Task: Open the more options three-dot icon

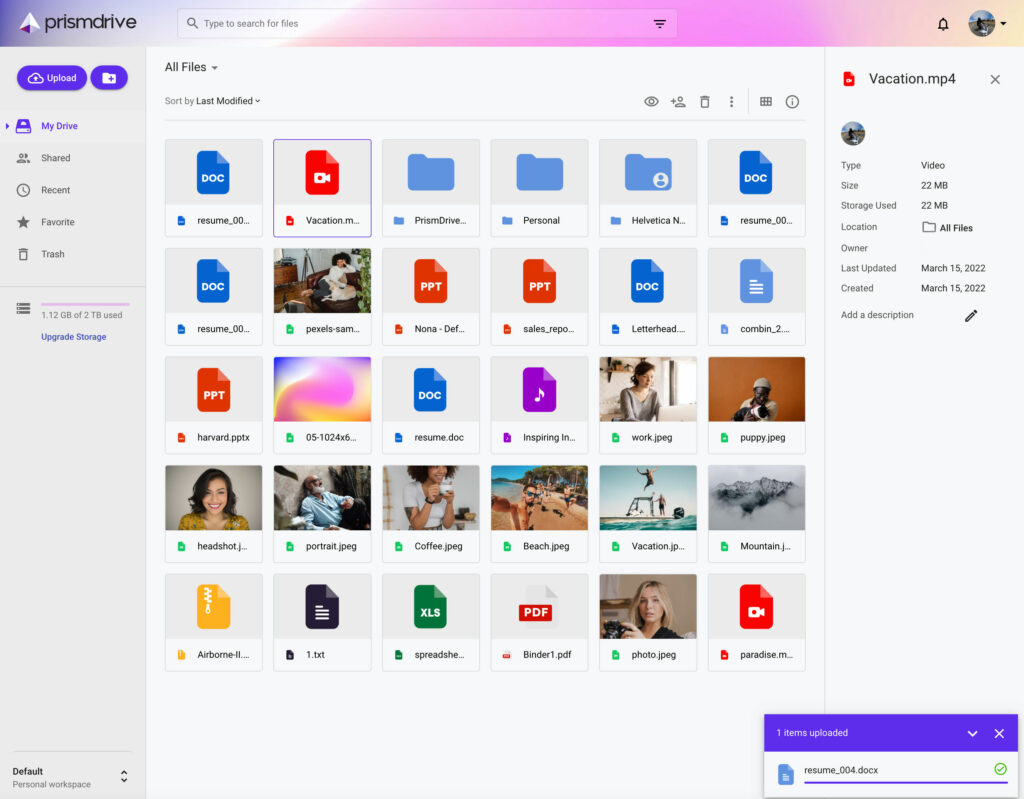Action: coord(732,101)
